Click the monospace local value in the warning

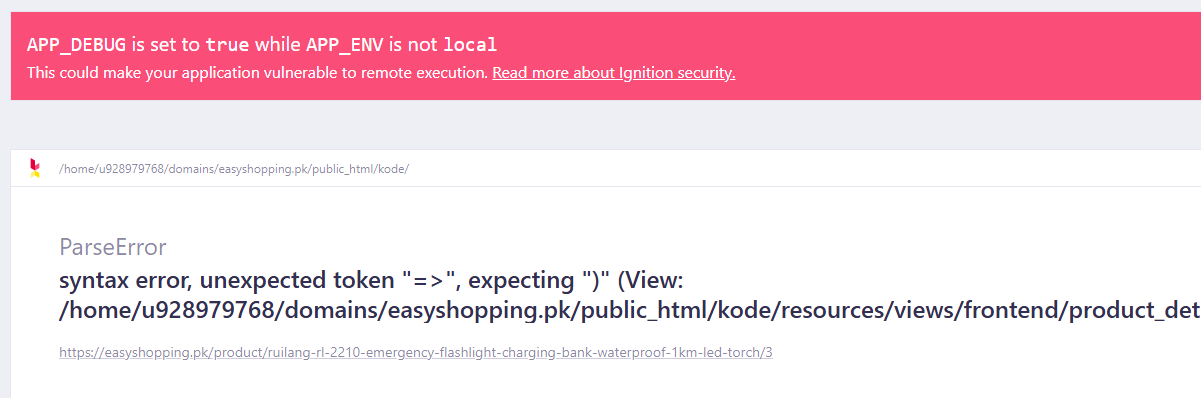(470, 45)
